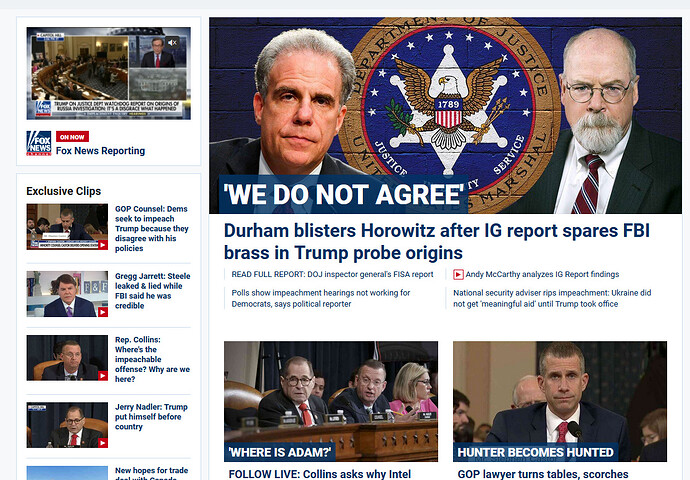Click the 'WE DO NOT AGREE' hero image
Screen dimensions: 690x480
coord(445,115)
